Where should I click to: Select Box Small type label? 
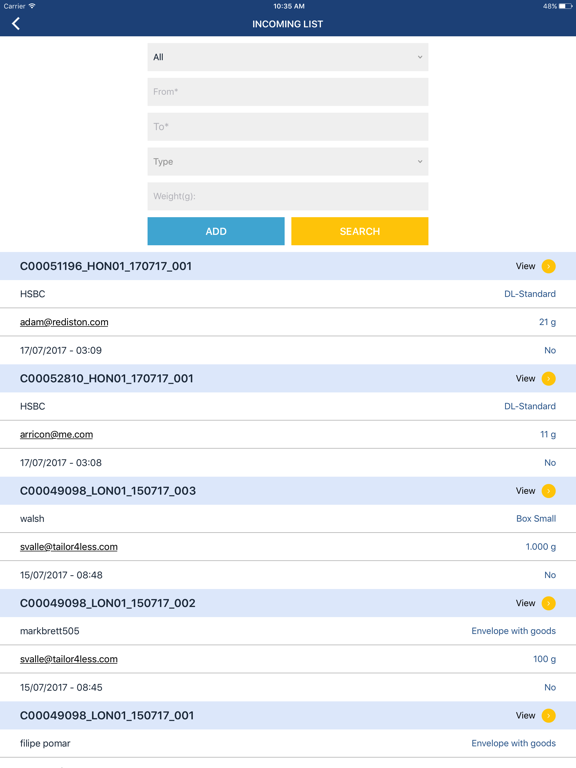[536, 519]
